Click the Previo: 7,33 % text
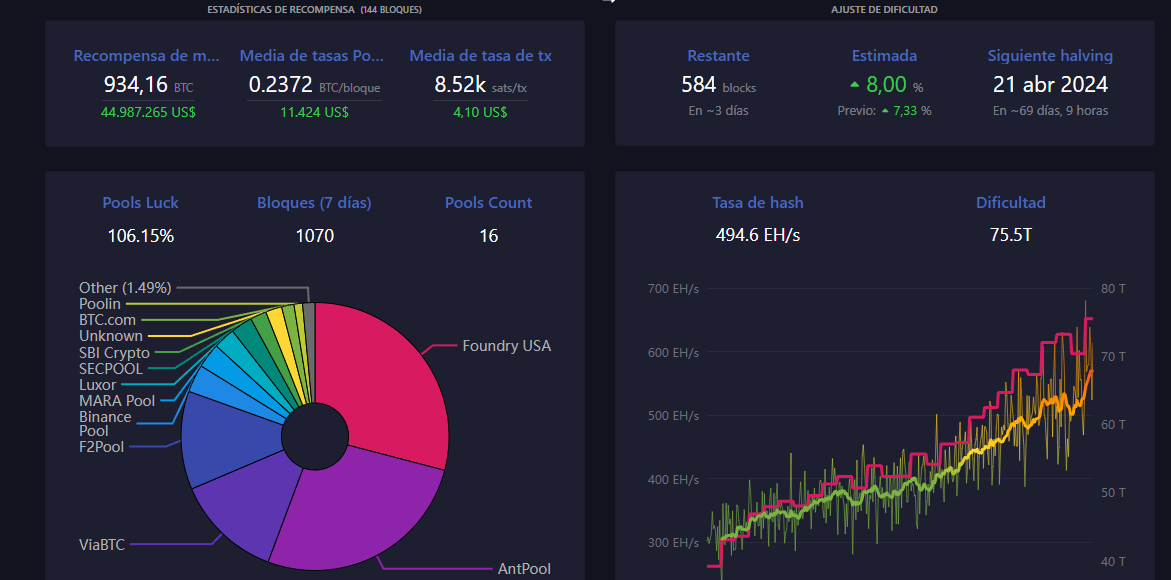Screen dimensions: 1171x580 coord(884,110)
